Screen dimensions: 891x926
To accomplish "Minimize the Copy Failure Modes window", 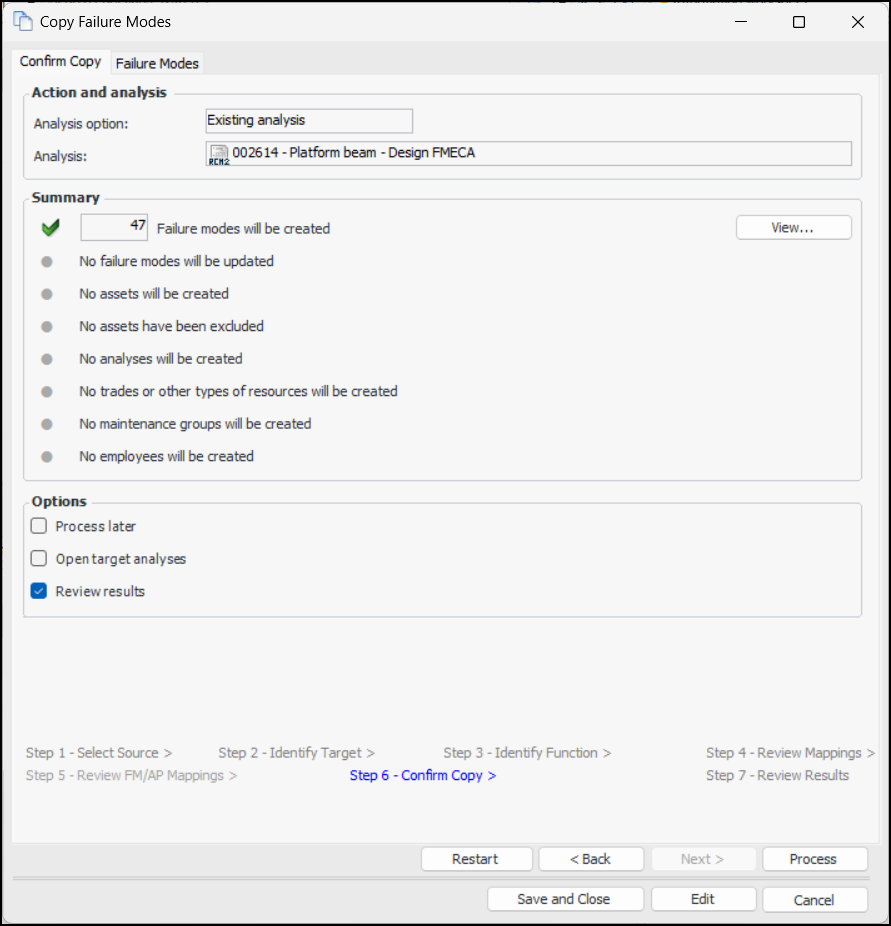I will pos(741,22).
